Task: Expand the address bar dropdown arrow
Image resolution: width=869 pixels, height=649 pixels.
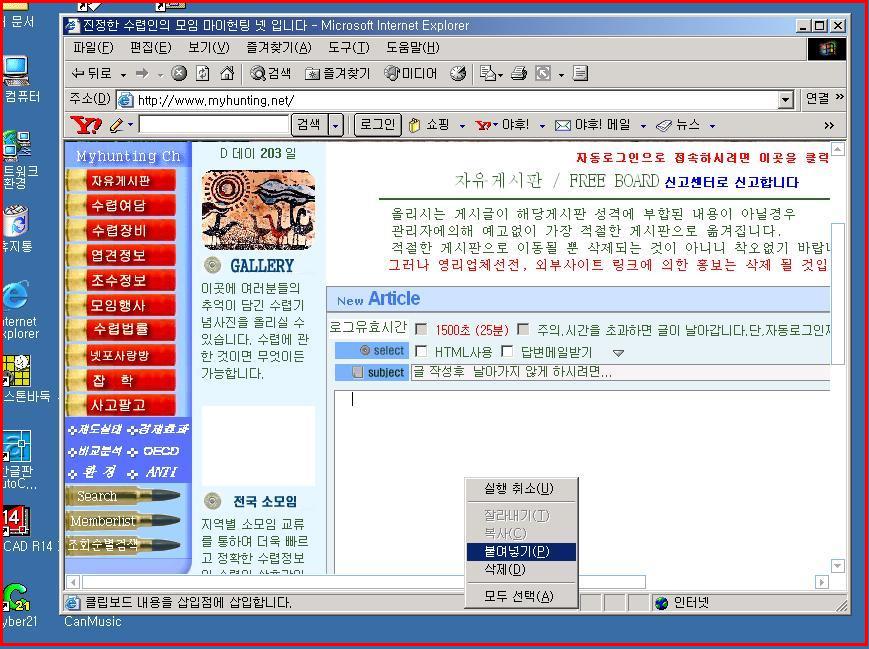Action: pyautogui.click(x=785, y=99)
